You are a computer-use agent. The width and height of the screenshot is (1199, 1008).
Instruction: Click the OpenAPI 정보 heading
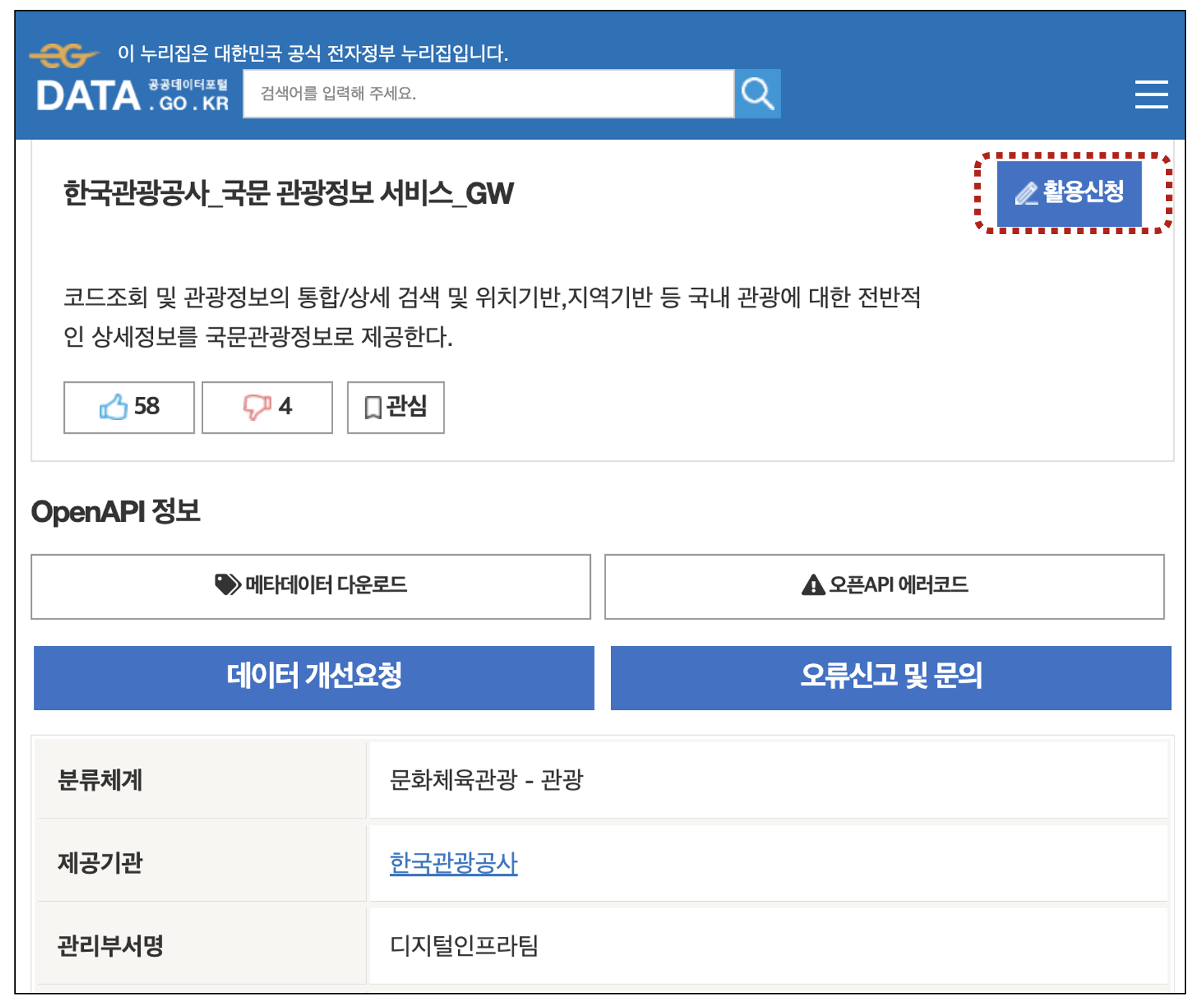pyautogui.click(x=116, y=511)
